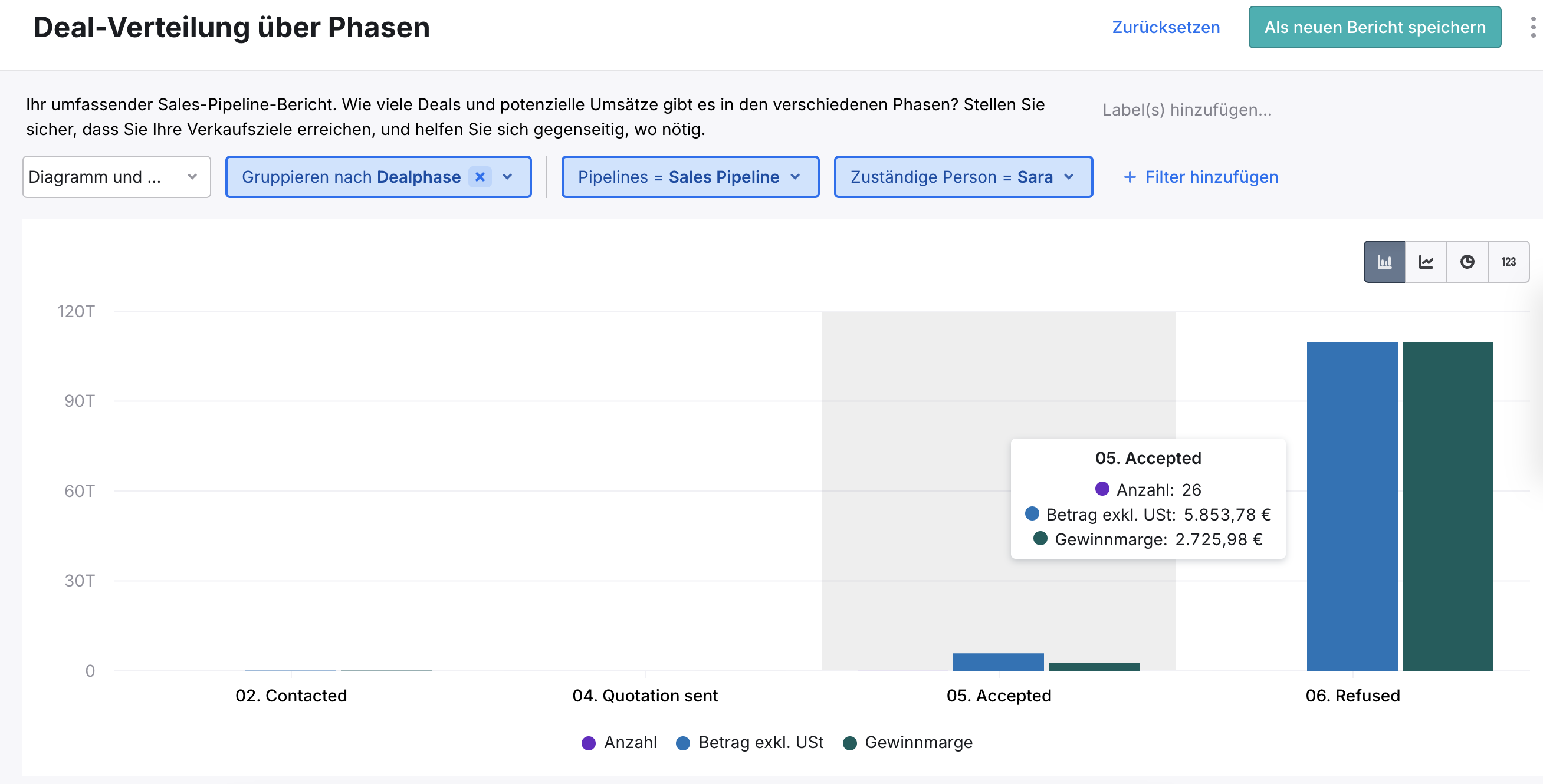Click the tooltip value Anzahl: 26
Viewport: 1543px width, 784px height.
click(x=1148, y=489)
